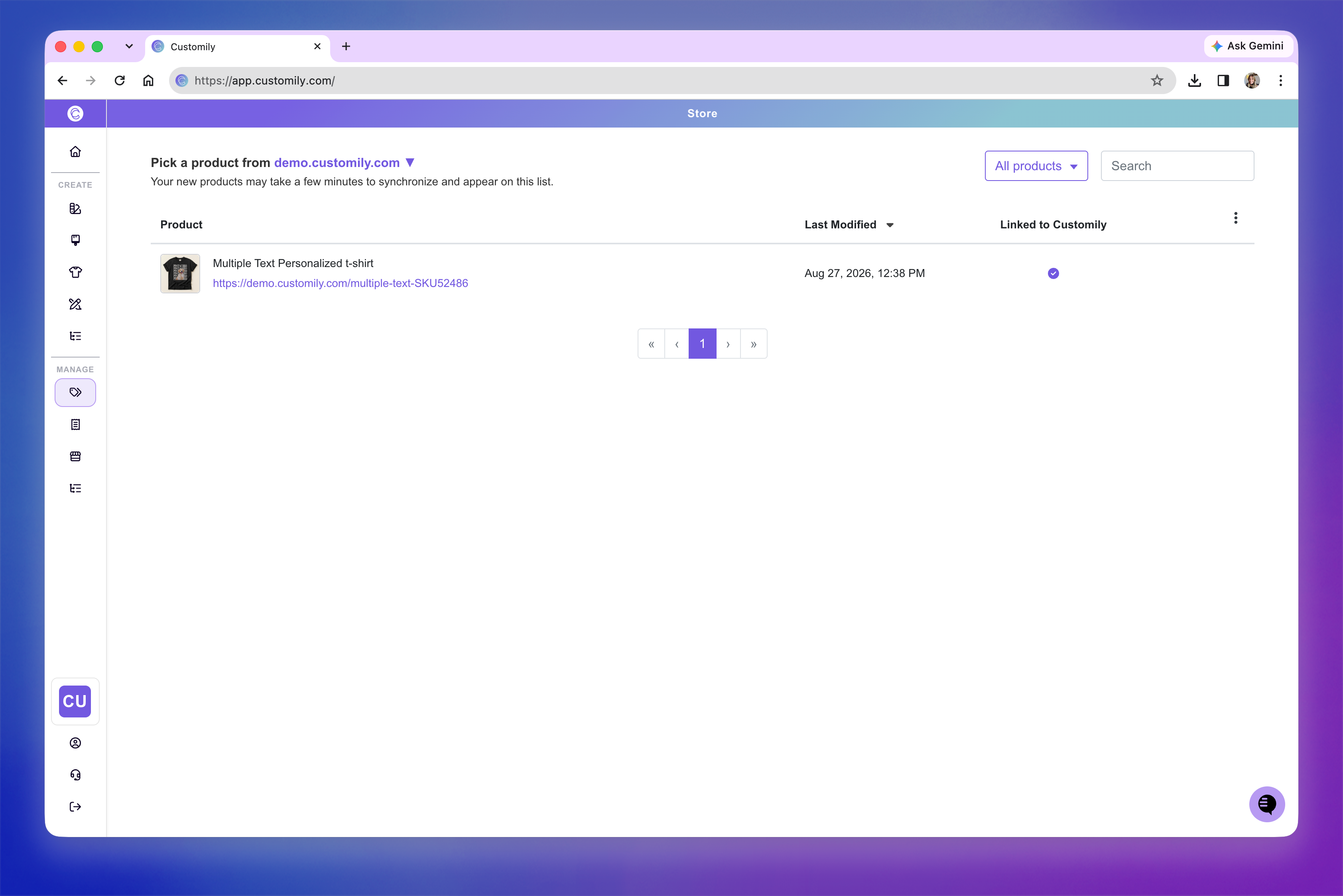Open the chat widget bubble
Viewport: 1343px width, 896px height.
(x=1266, y=804)
